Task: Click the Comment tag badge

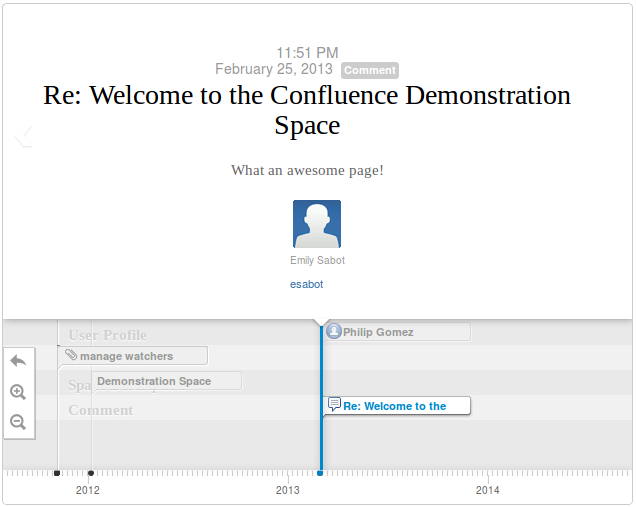Action: pos(370,70)
